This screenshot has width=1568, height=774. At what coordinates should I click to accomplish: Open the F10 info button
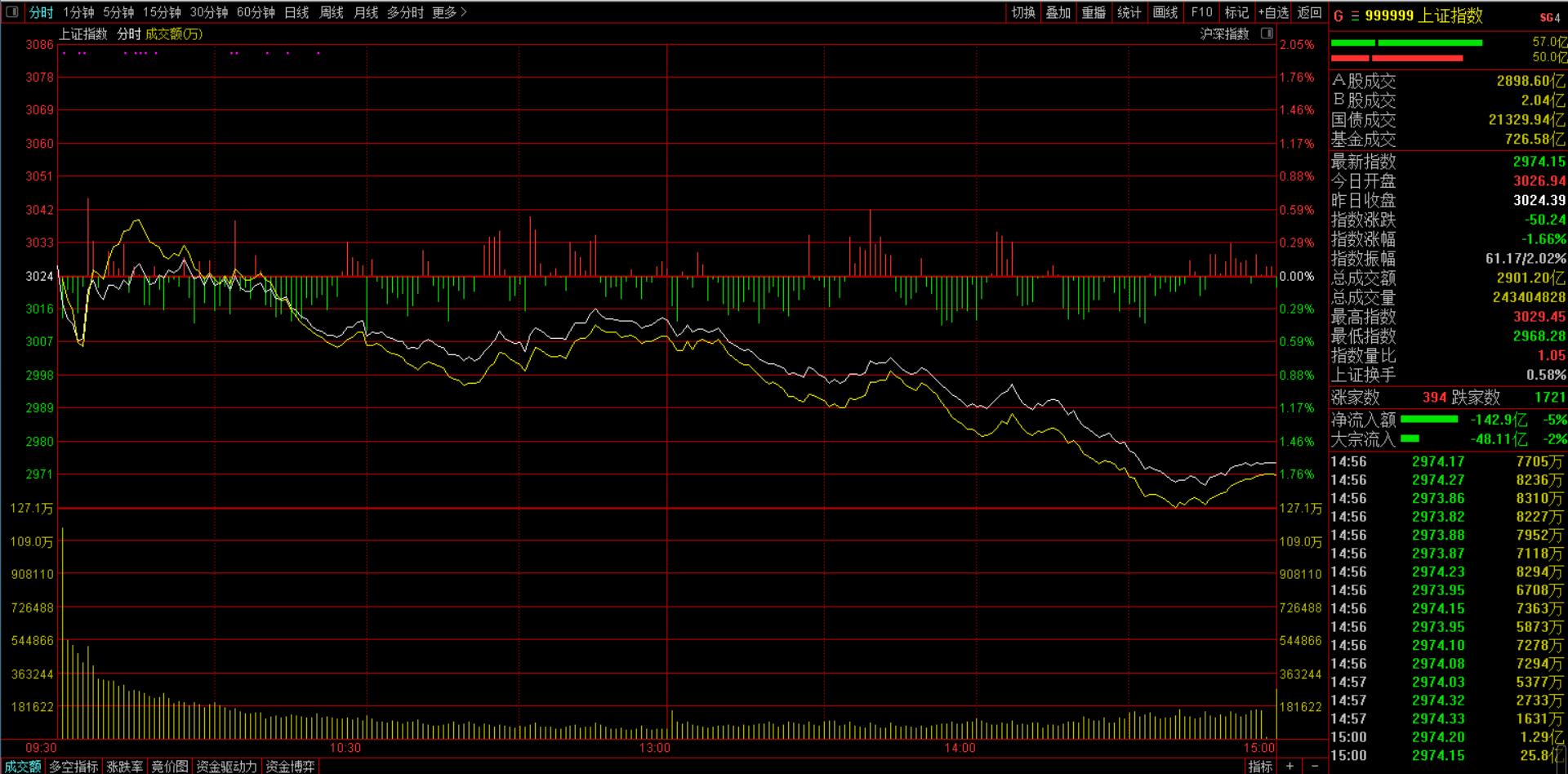(x=1201, y=12)
